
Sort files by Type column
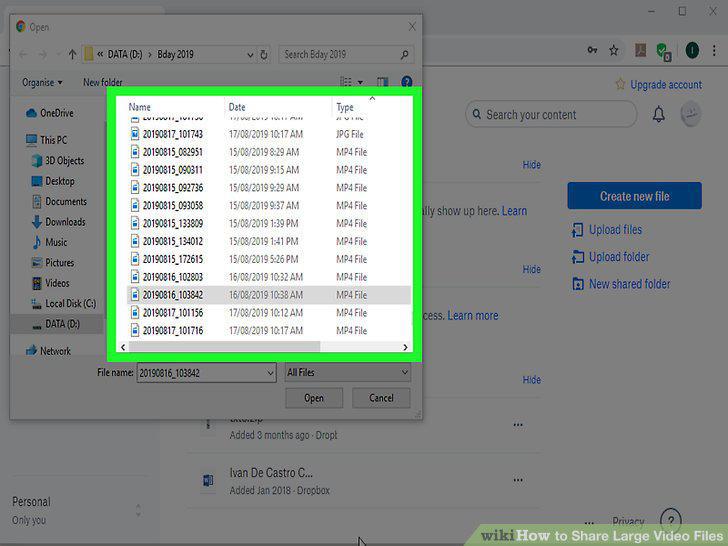pos(344,107)
